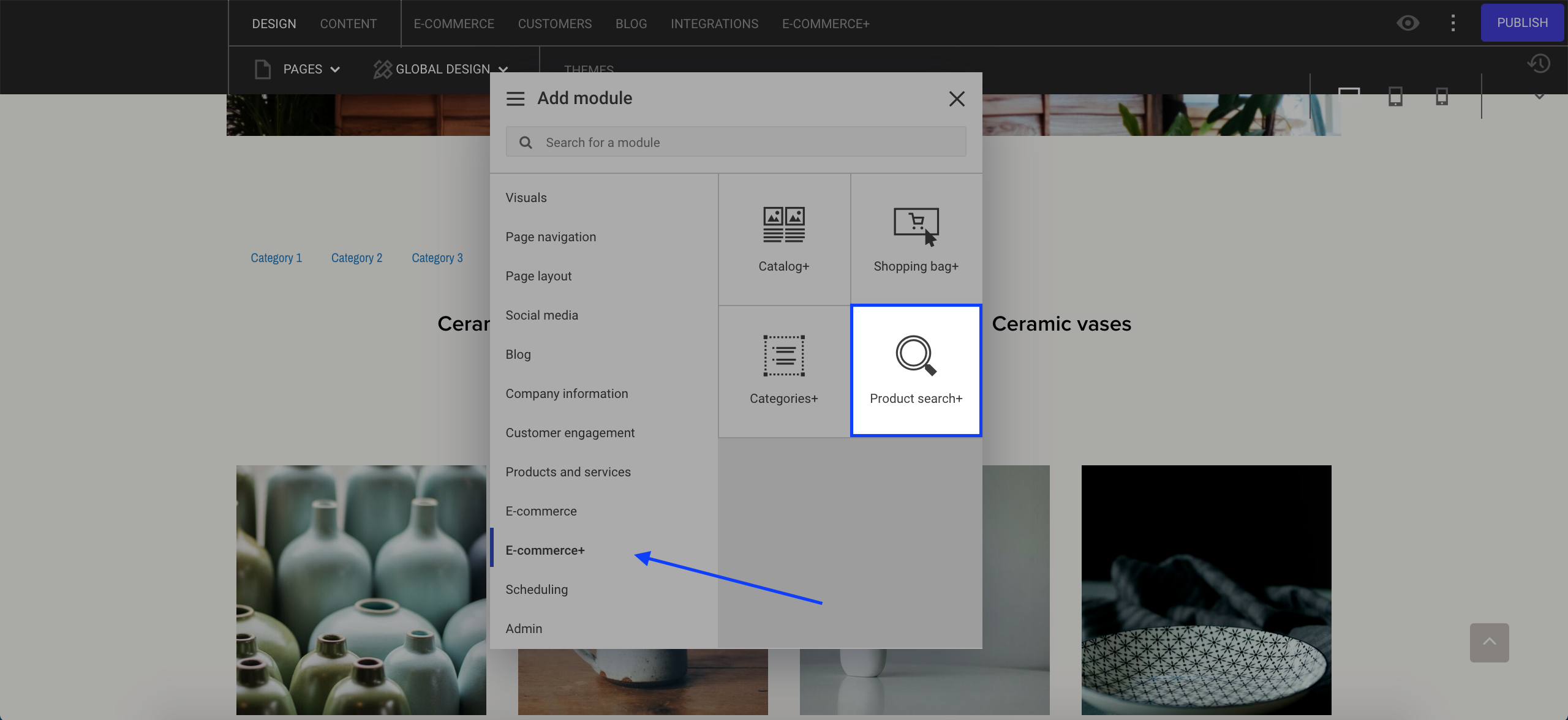1568x720 pixels.
Task: Open the E-COMMERCE+ top menu
Action: point(826,24)
